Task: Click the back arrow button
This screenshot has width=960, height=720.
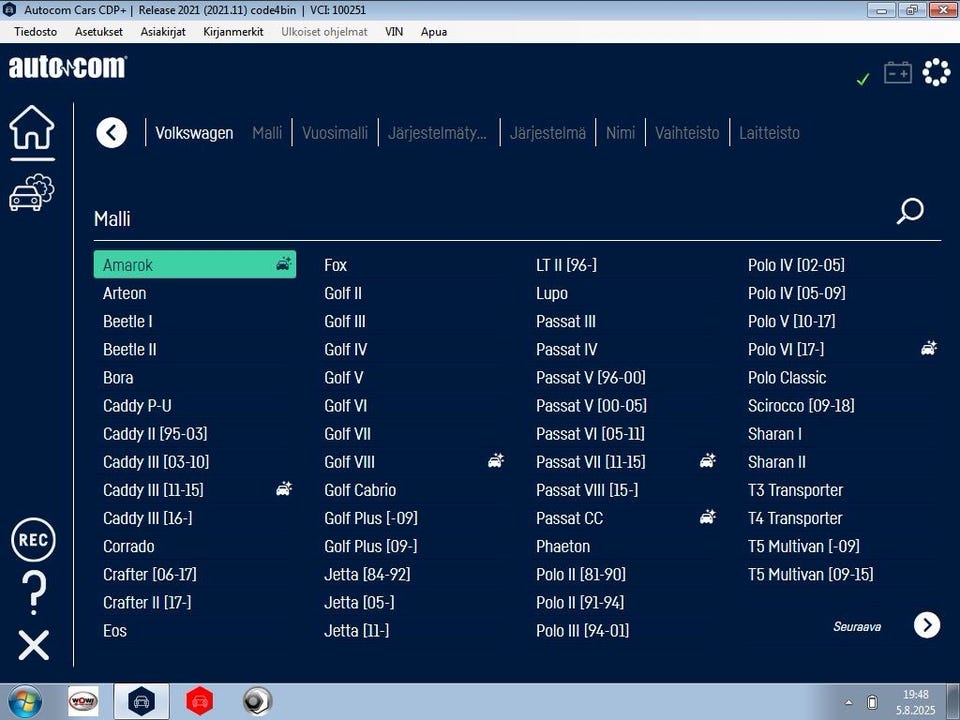Action: 111,132
